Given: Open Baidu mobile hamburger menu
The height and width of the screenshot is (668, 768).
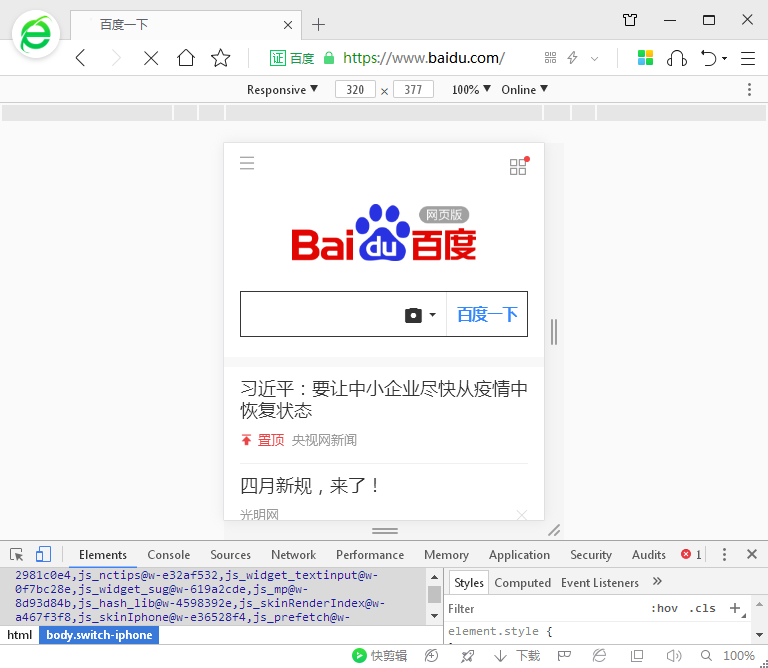Looking at the screenshot, I should (247, 163).
